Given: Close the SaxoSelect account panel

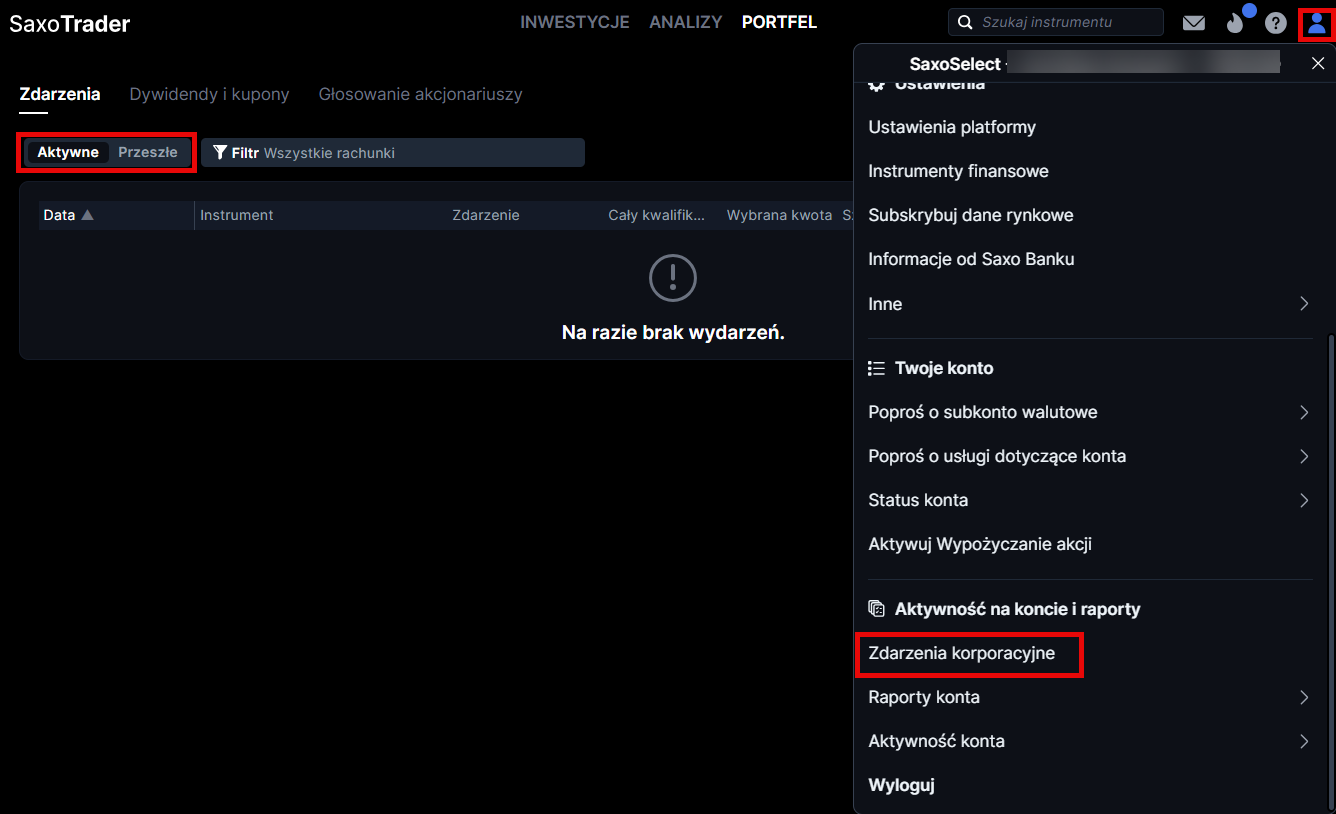Looking at the screenshot, I should (1317, 64).
